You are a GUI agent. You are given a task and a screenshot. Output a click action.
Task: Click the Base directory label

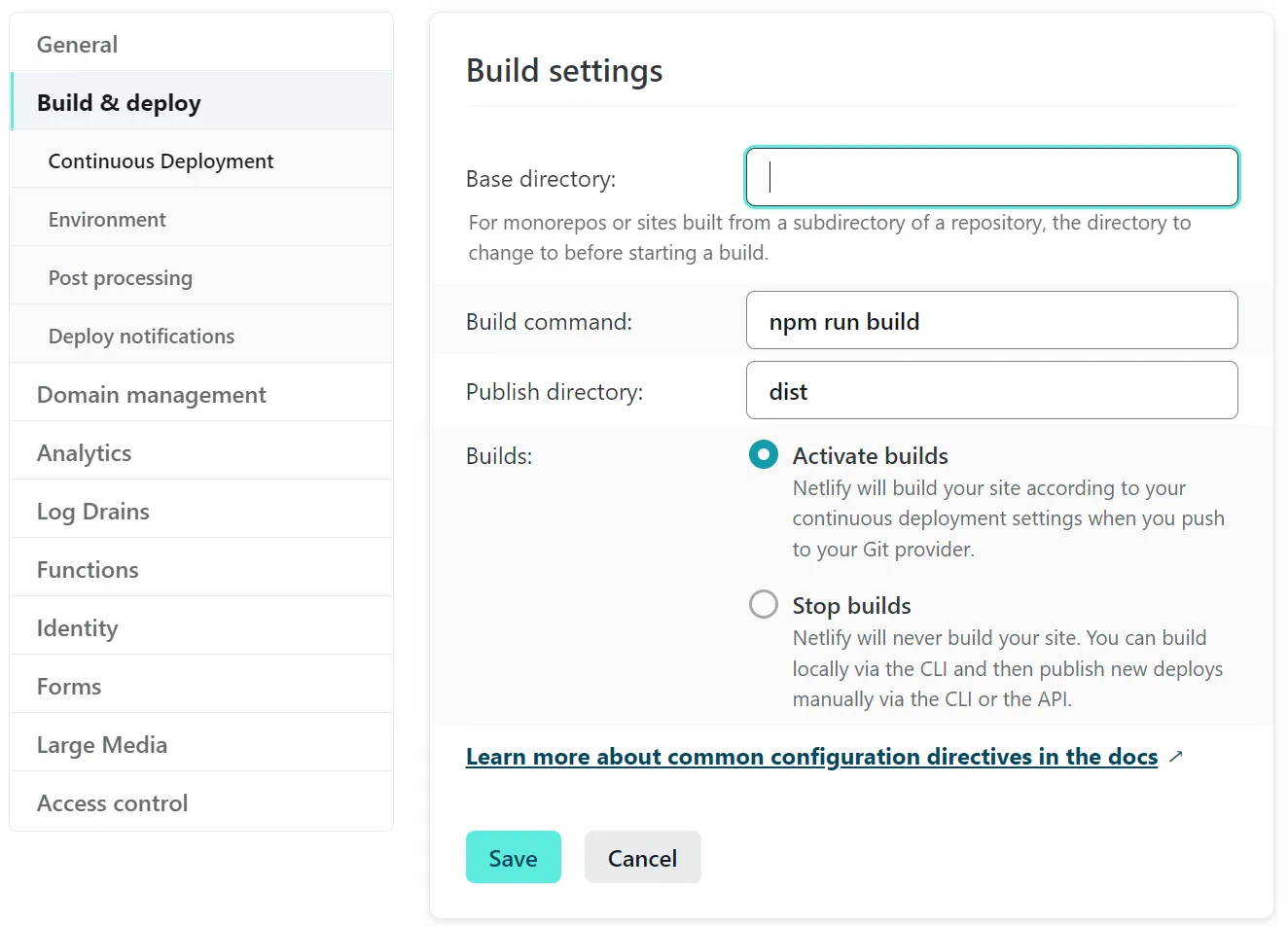click(x=541, y=179)
